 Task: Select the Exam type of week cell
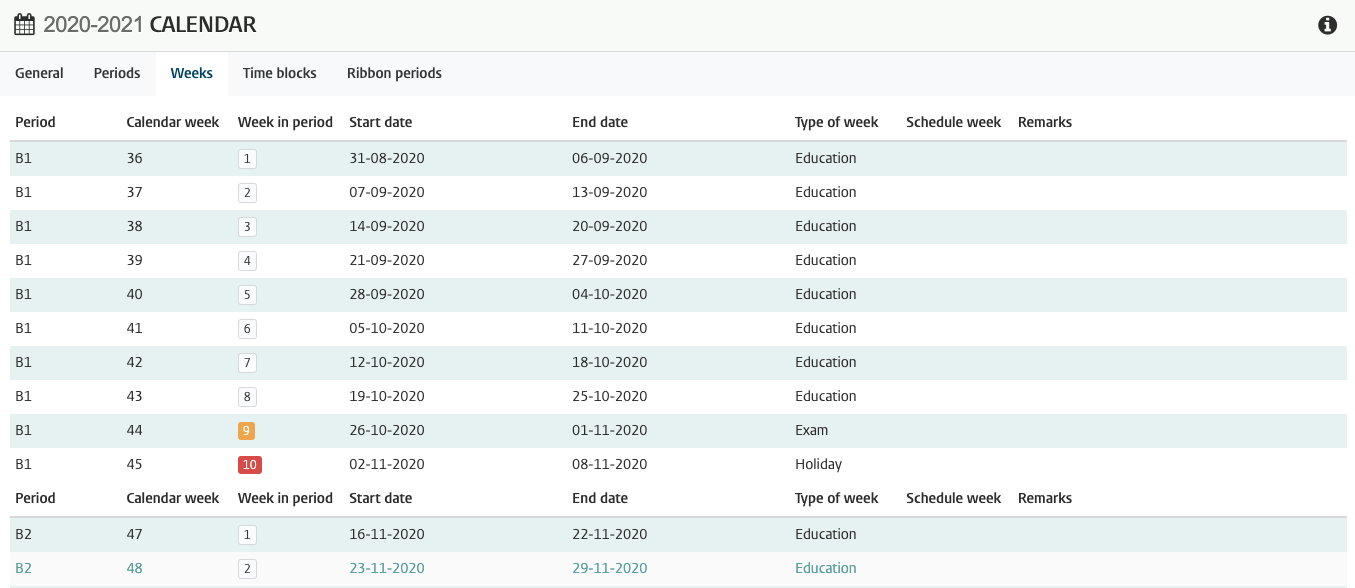coord(812,430)
